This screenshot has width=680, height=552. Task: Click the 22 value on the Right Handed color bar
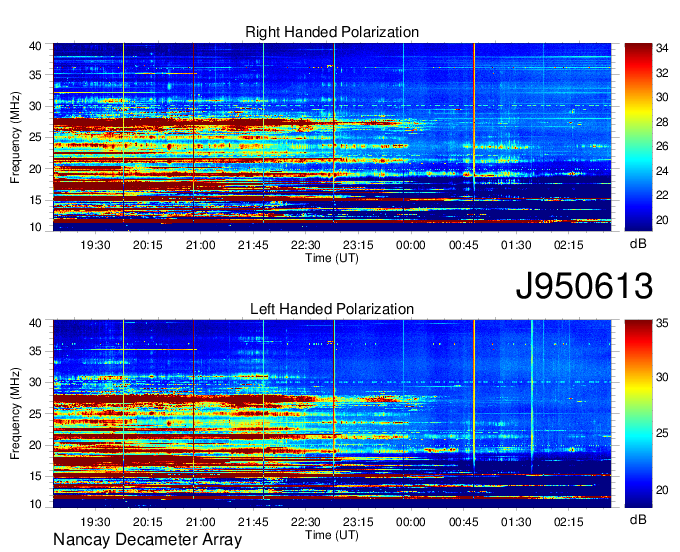pos(662,195)
